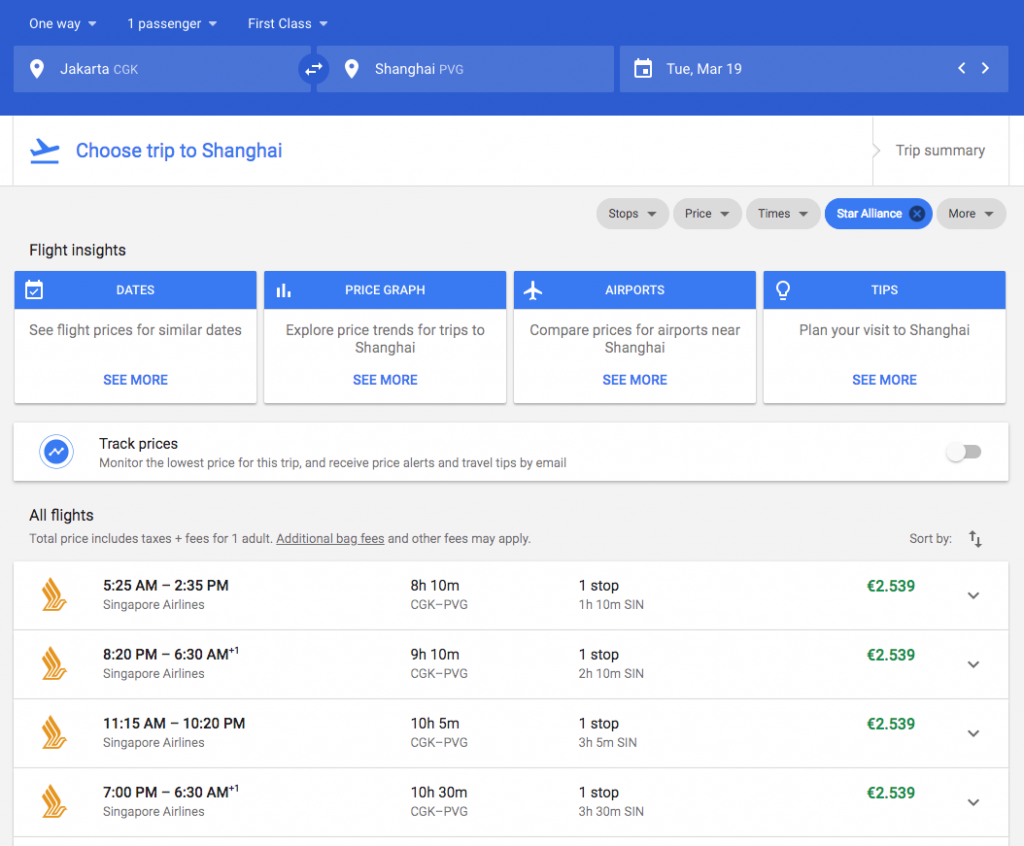Click the 8h 10m duration text
This screenshot has height=846, width=1024.
(435, 585)
